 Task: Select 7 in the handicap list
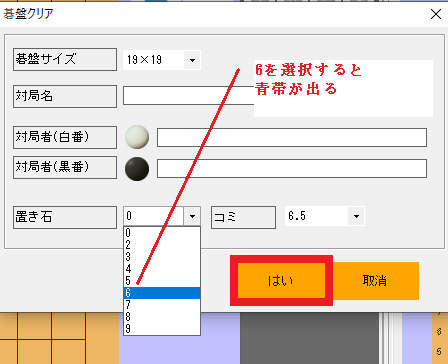pos(162,305)
